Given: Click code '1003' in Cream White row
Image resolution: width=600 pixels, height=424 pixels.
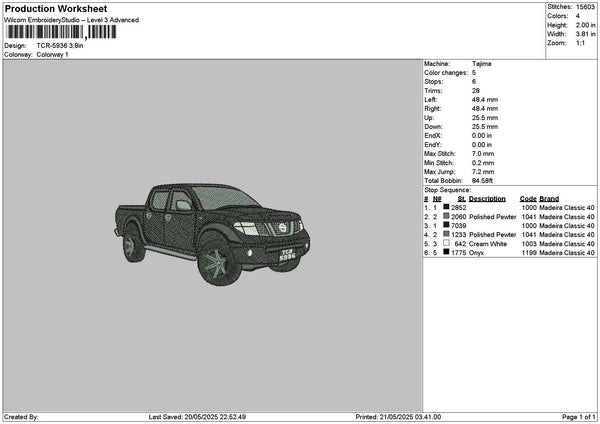Looking at the screenshot, I should tap(529, 244).
